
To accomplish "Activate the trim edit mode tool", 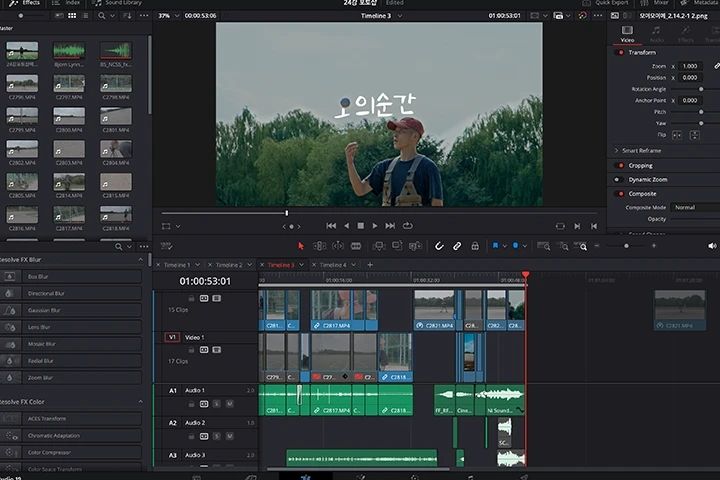I will click(320, 246).
